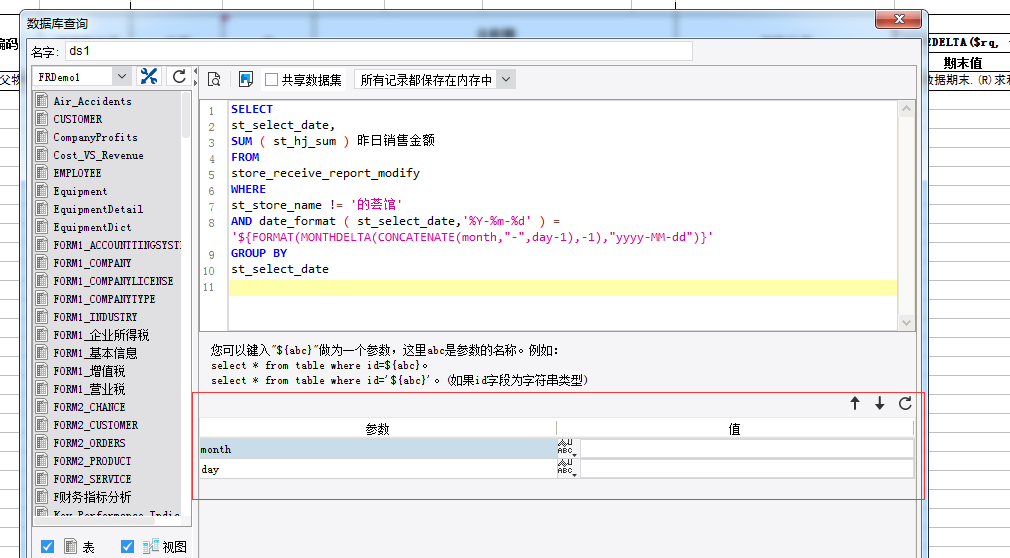Select FORM1_INDUSTRY table in list

(95, 317)
